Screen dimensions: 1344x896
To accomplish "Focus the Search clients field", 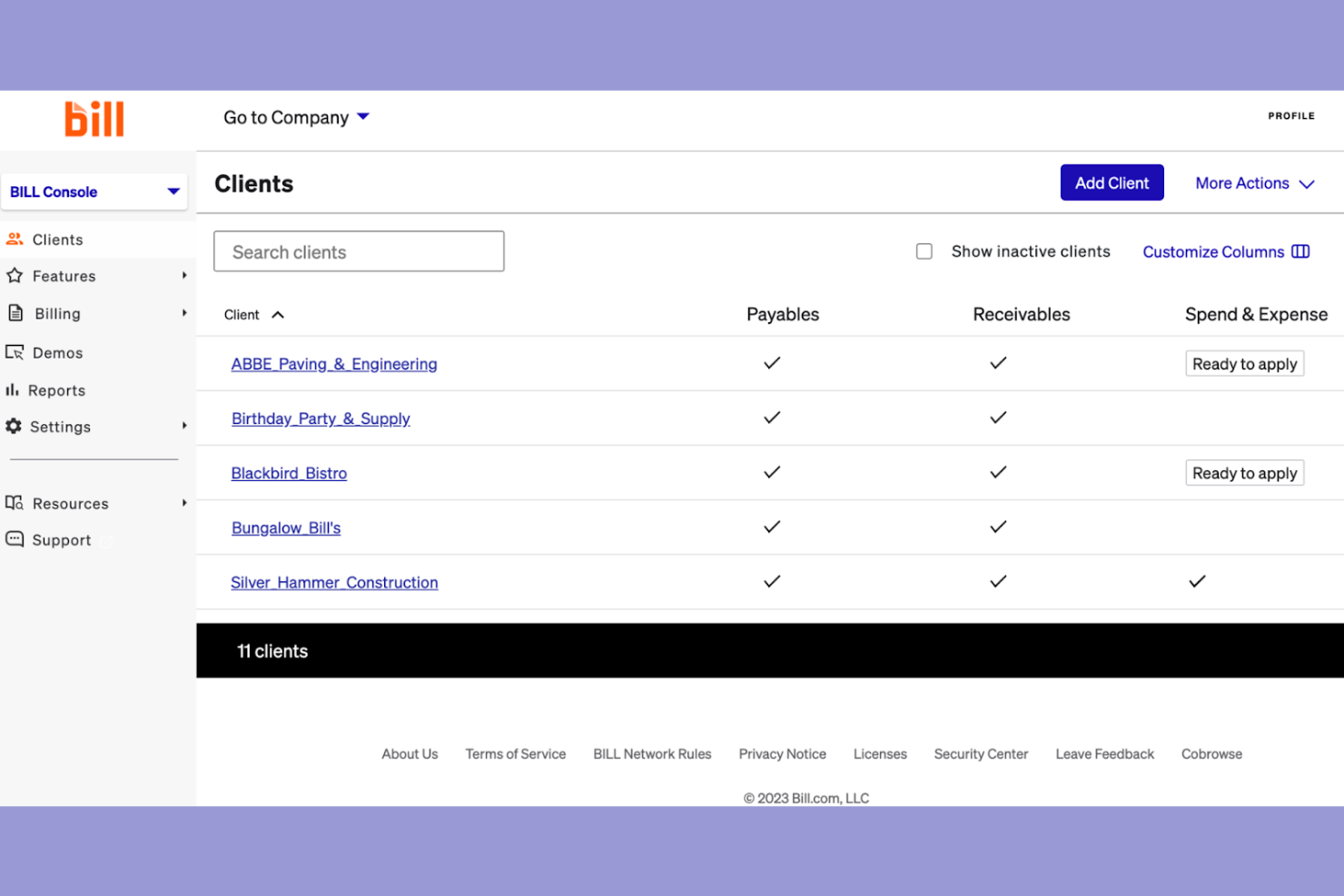I will pos(359,251).
